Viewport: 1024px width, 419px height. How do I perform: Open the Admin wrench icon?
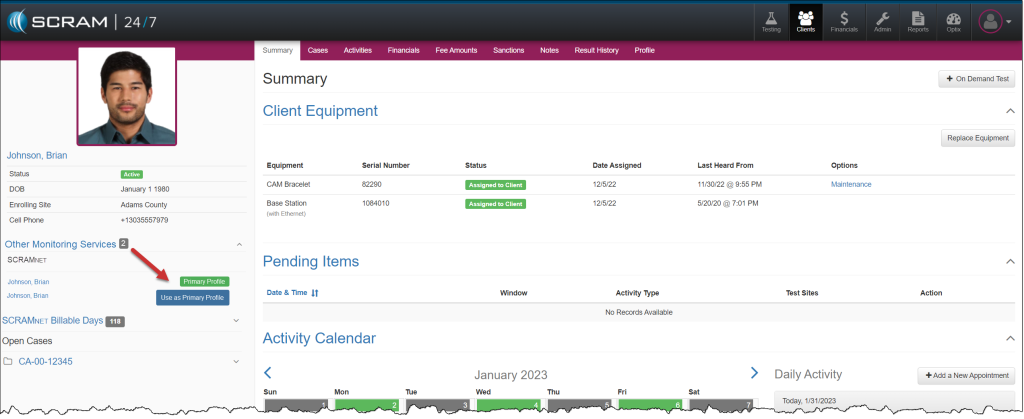point(882,21)
